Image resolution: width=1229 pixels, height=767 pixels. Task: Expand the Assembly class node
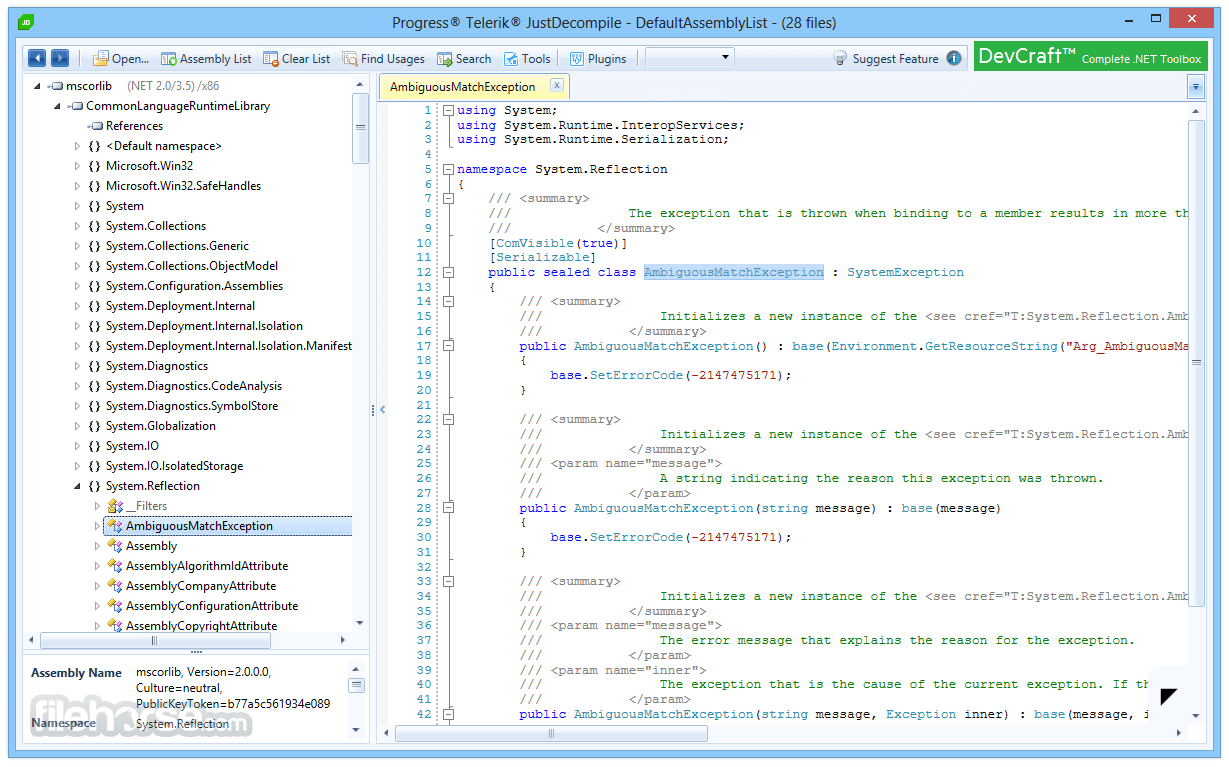(x=98, y=546)
